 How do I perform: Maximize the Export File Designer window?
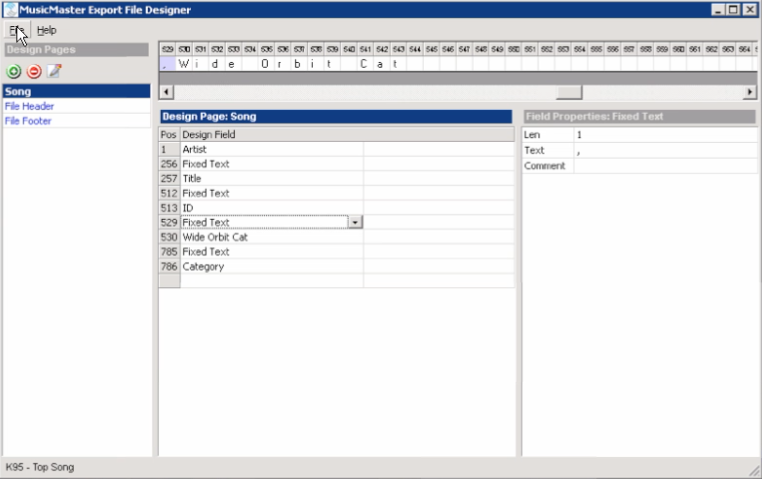click(734, 10)
